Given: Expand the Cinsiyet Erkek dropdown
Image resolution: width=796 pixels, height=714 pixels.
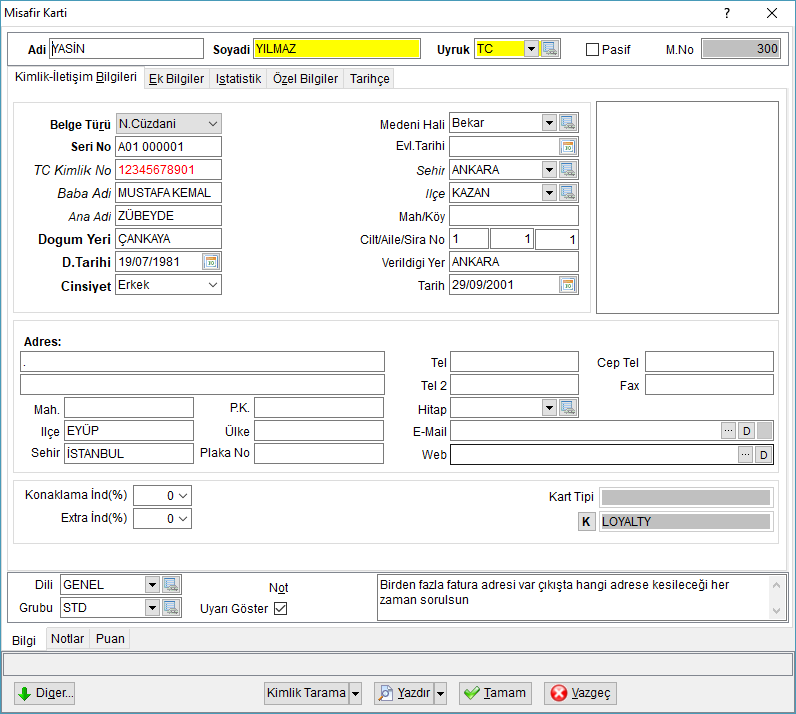Looking at the screenshot, I should (213, 285).
